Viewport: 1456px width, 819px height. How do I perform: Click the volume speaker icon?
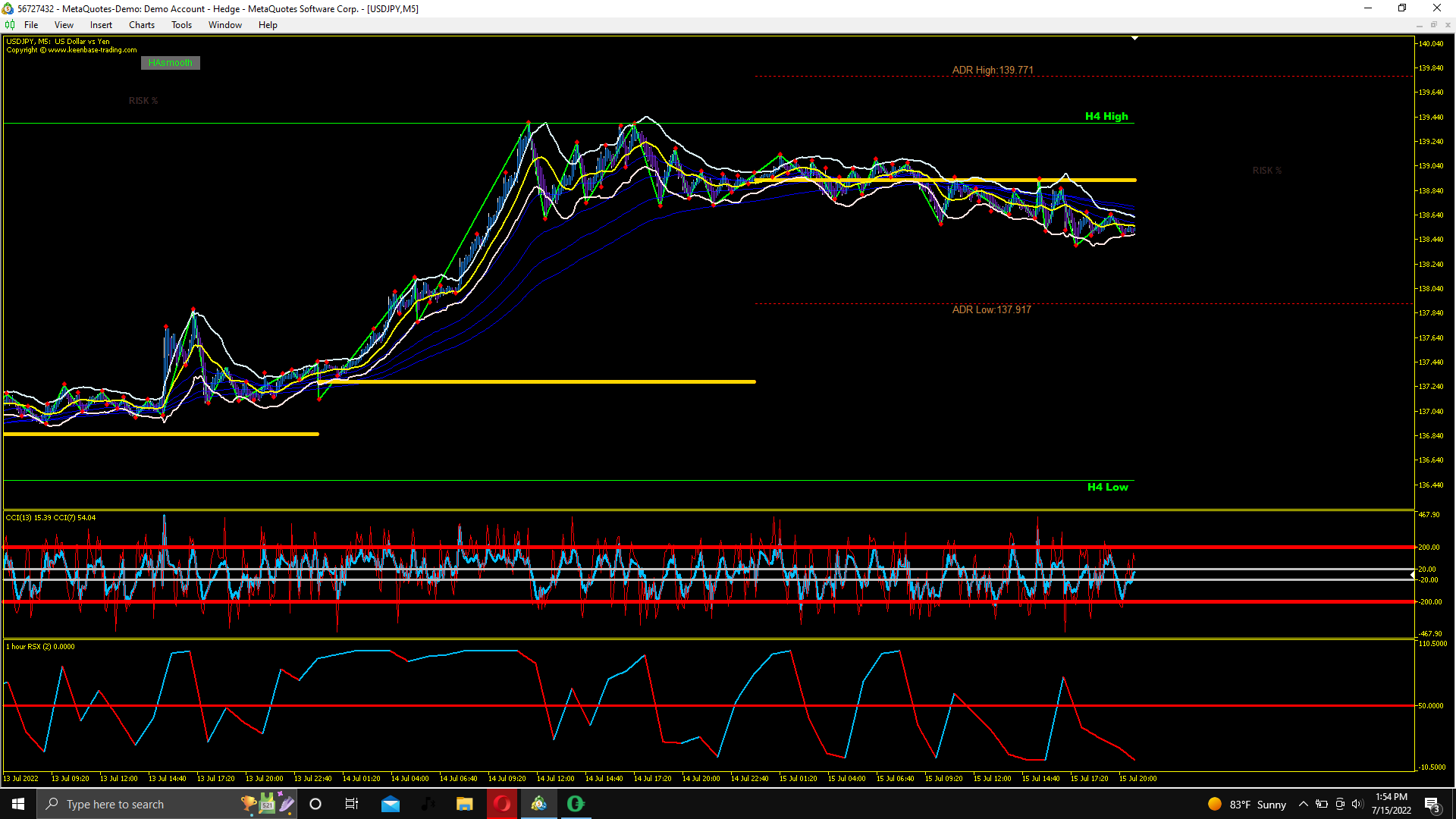pyautogui.click(x=1357, y=804)
